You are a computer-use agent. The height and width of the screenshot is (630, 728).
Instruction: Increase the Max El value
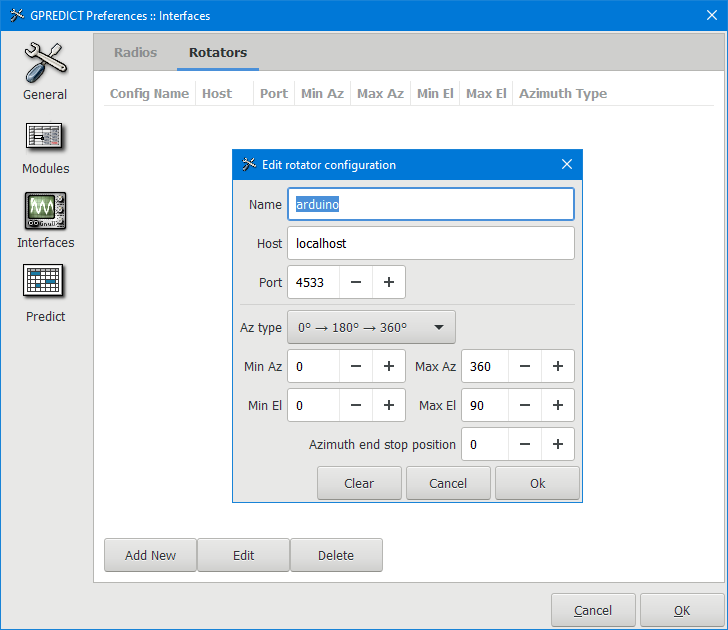[558, 405]
